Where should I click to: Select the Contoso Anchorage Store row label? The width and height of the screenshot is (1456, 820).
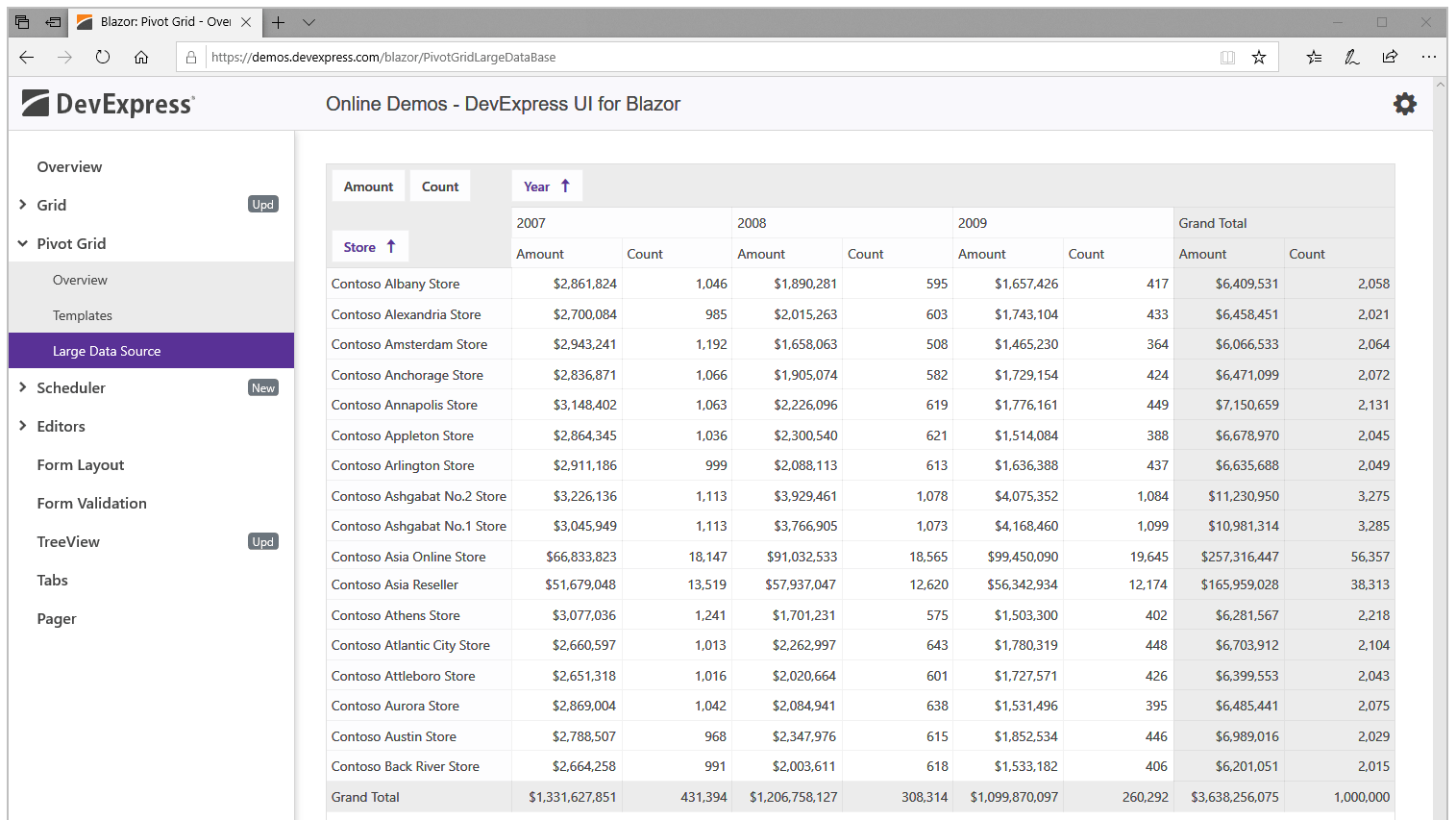(x=407, y=375)
